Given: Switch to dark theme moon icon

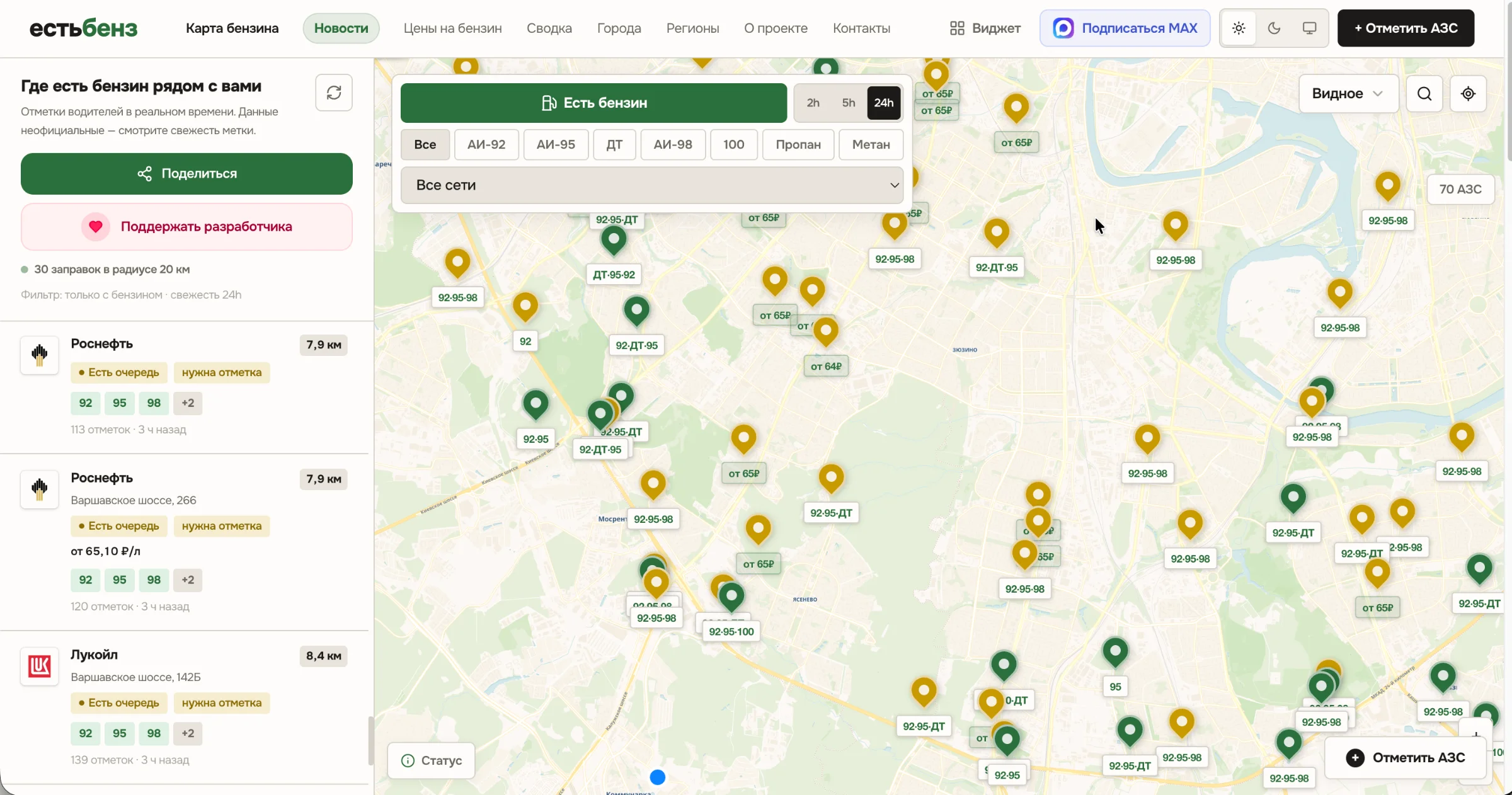Looking at the screenshot, I should click(1274, 28).
